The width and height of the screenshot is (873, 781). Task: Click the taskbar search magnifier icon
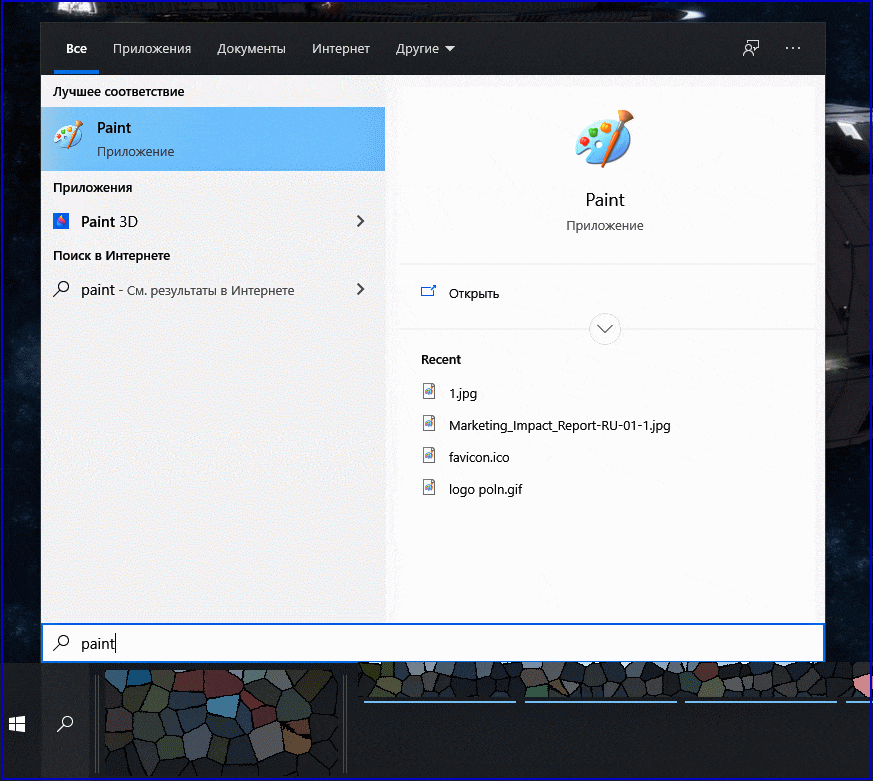[65, 724]
